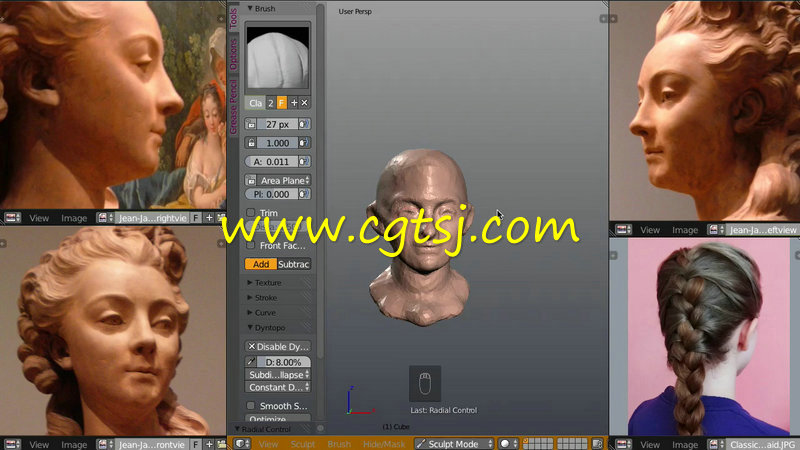The image size is (800, 450).
Task: Click the brush user count 2 button
Action: [x=271, y=103]
